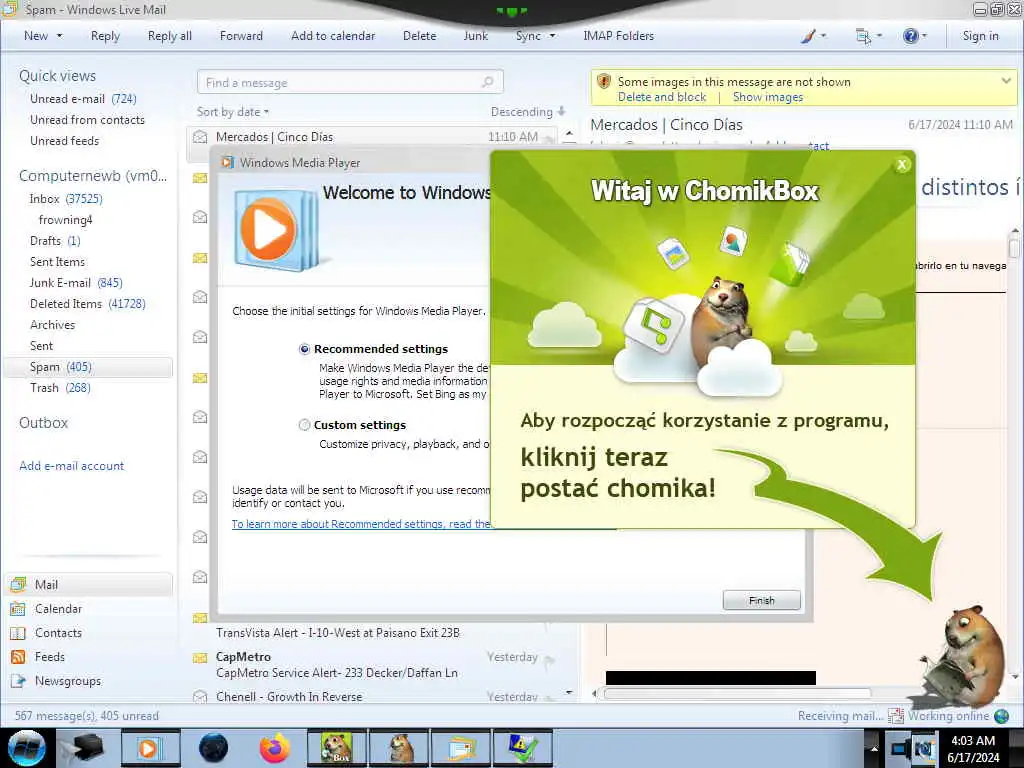
Task: Open the Newsgroups shortcut icon
Action: [x=18, y=681]
